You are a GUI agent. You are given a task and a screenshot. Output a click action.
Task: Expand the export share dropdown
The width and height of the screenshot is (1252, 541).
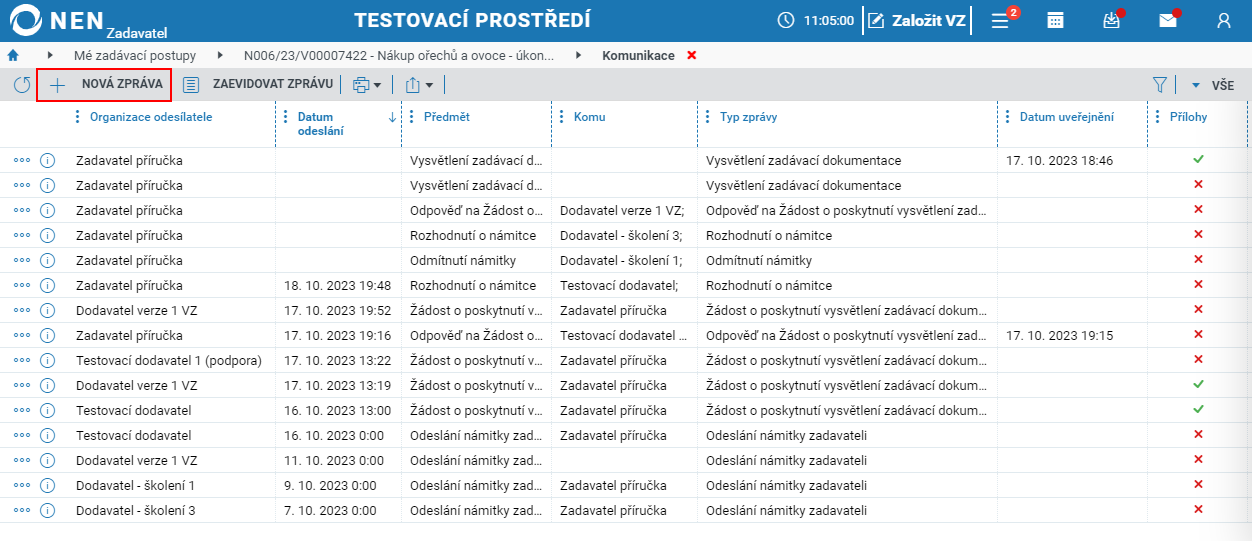coord(419,85)
